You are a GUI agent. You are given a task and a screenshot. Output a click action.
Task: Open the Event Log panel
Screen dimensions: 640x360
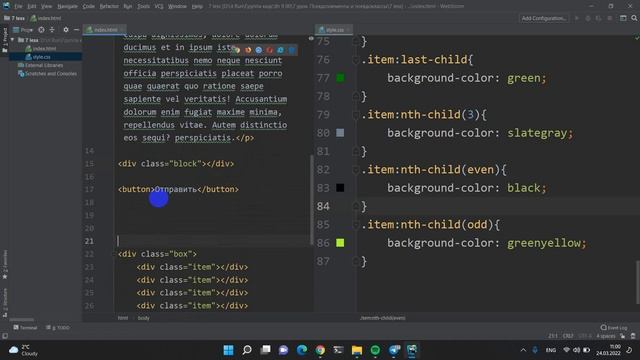click(613, 327)
